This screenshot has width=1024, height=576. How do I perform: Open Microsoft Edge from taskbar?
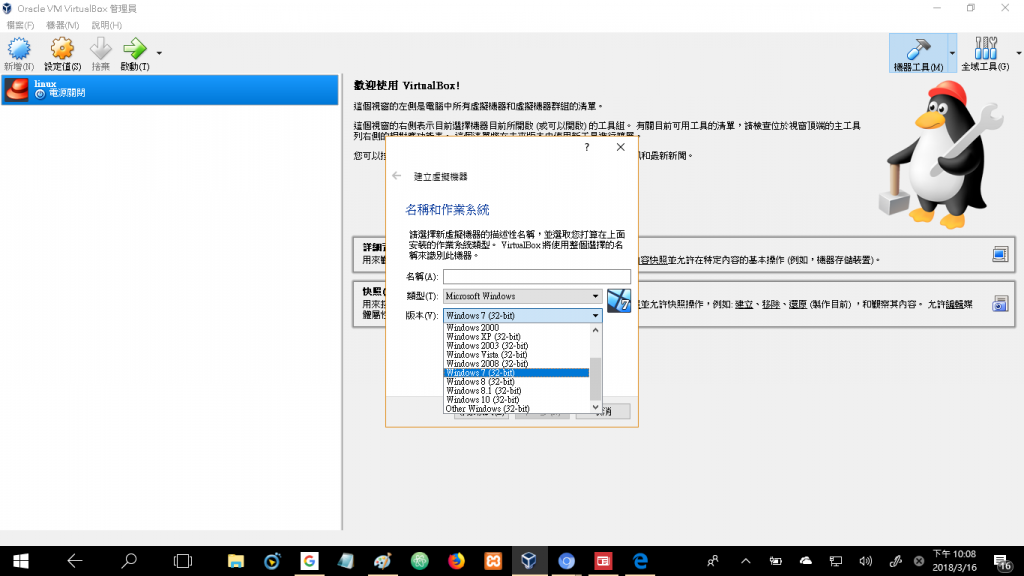pos(640,561)
